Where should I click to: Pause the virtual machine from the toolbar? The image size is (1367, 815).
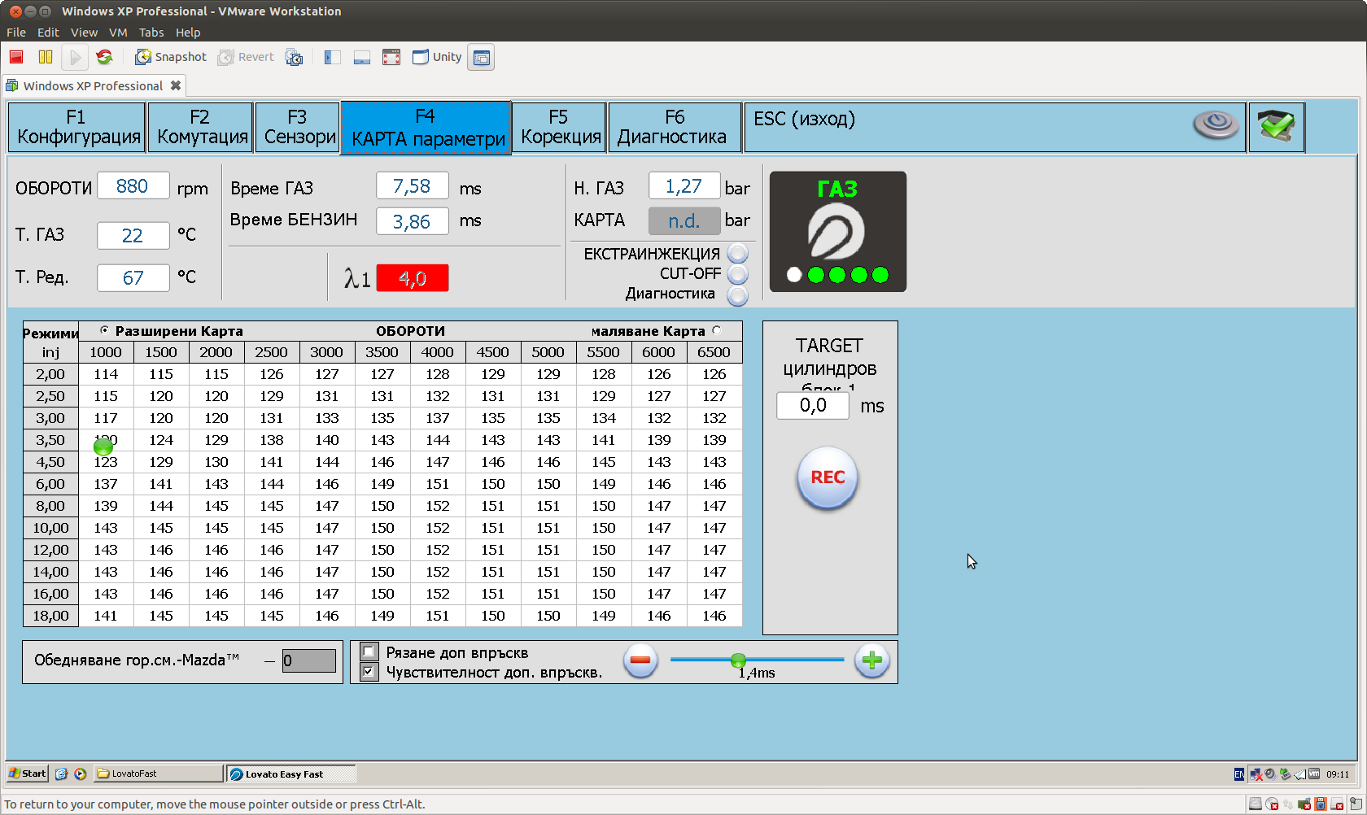tap(45, 57)
